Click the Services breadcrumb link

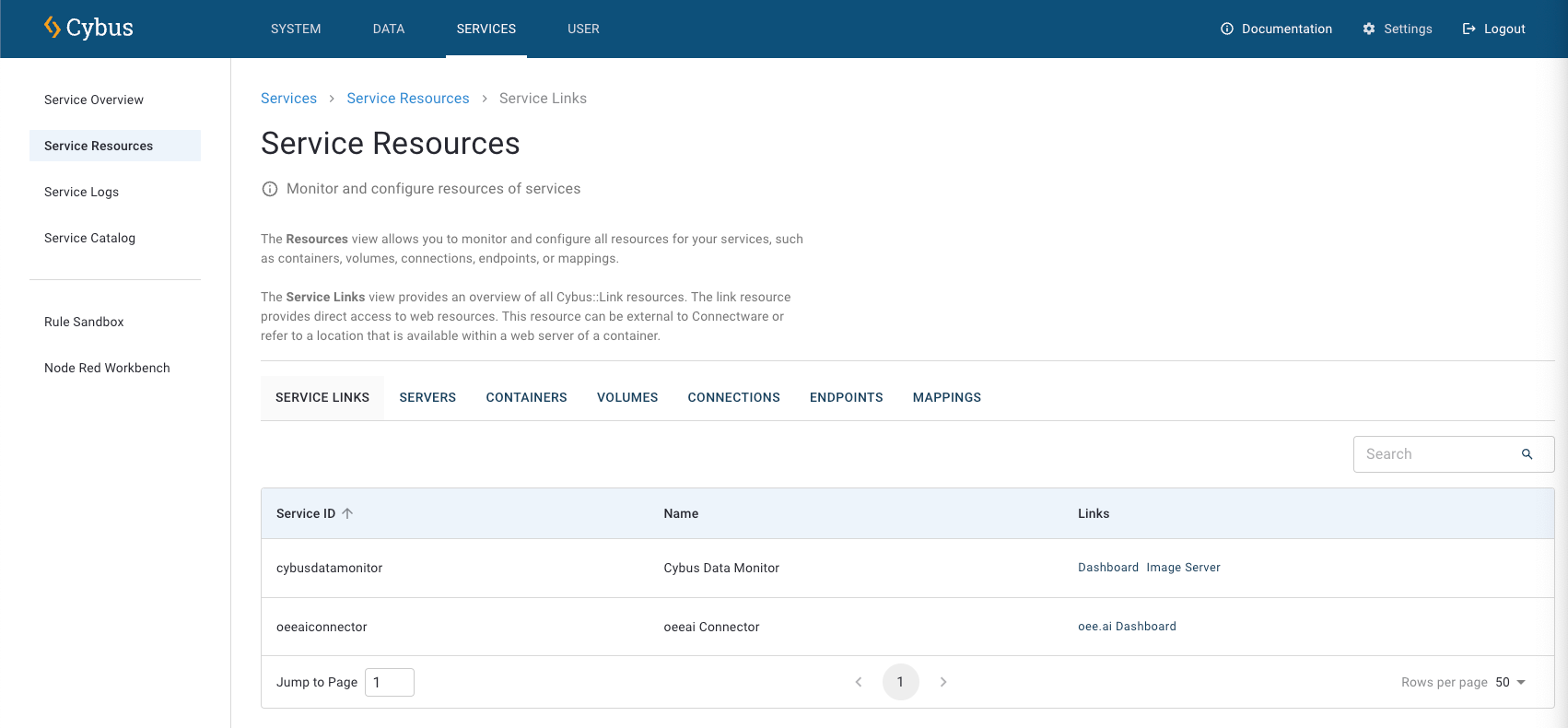tap(288, 99)
